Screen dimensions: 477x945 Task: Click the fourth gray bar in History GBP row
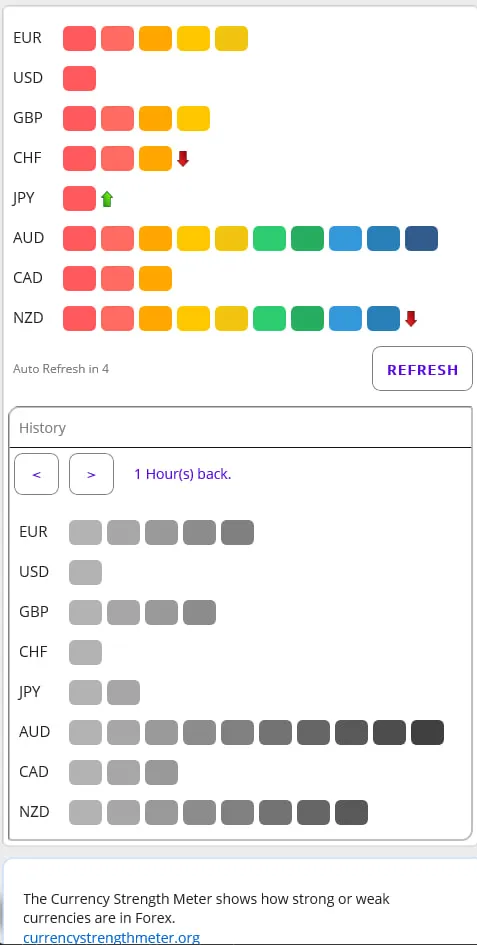(x=200, y=612)
